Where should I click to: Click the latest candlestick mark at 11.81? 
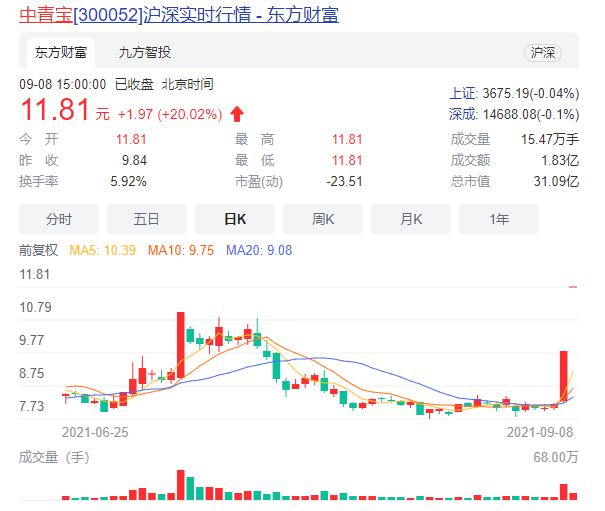[573, 287]
